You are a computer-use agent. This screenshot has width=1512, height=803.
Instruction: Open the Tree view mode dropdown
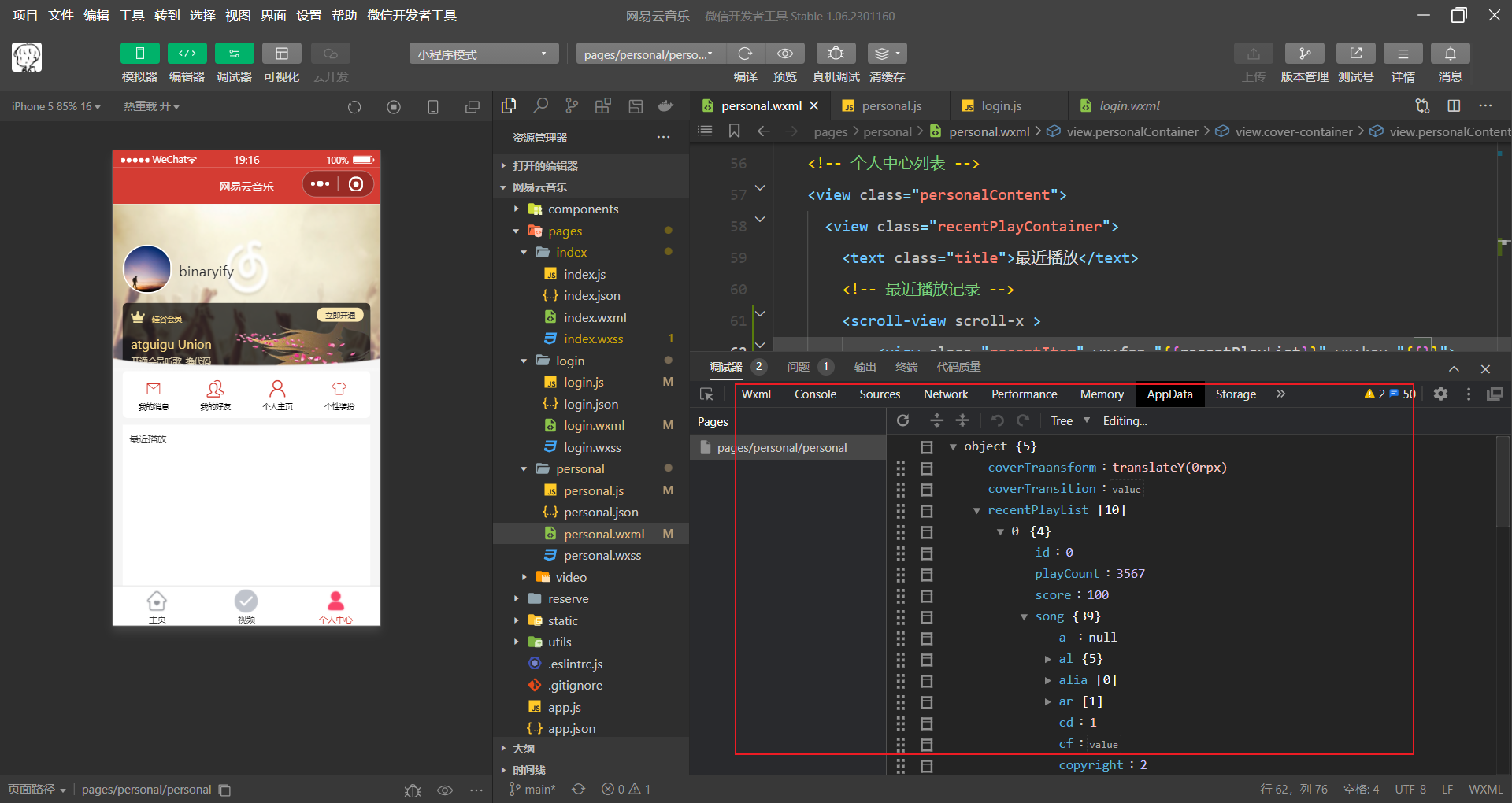[x=1070, y=420]
